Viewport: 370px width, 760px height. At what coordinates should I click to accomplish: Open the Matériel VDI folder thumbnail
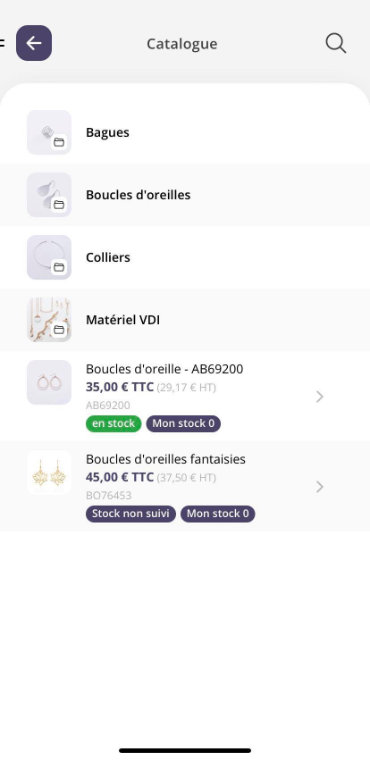pyautogui.click(x=49, y=320)
